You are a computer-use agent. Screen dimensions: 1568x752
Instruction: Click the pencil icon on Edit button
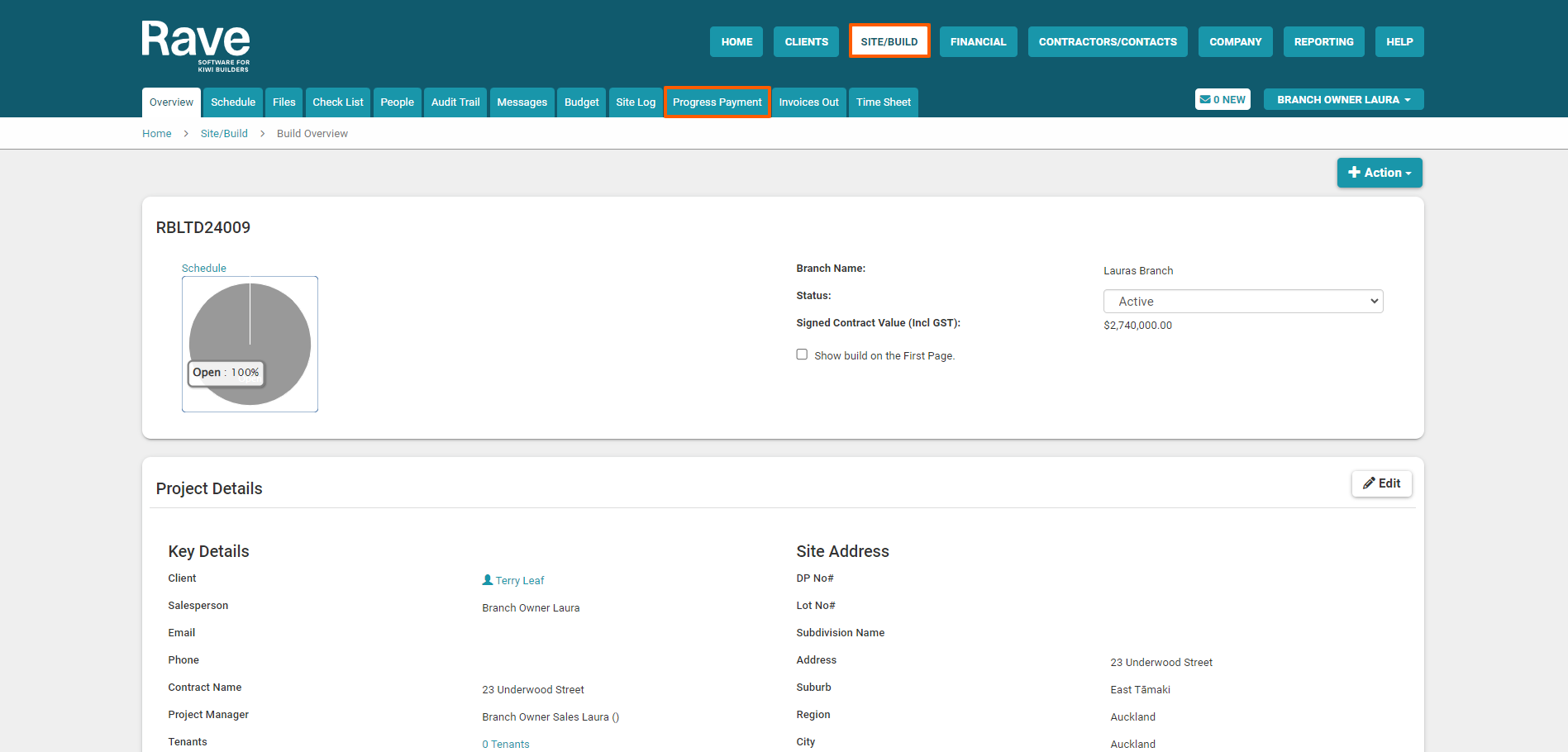pos(1369,483)
